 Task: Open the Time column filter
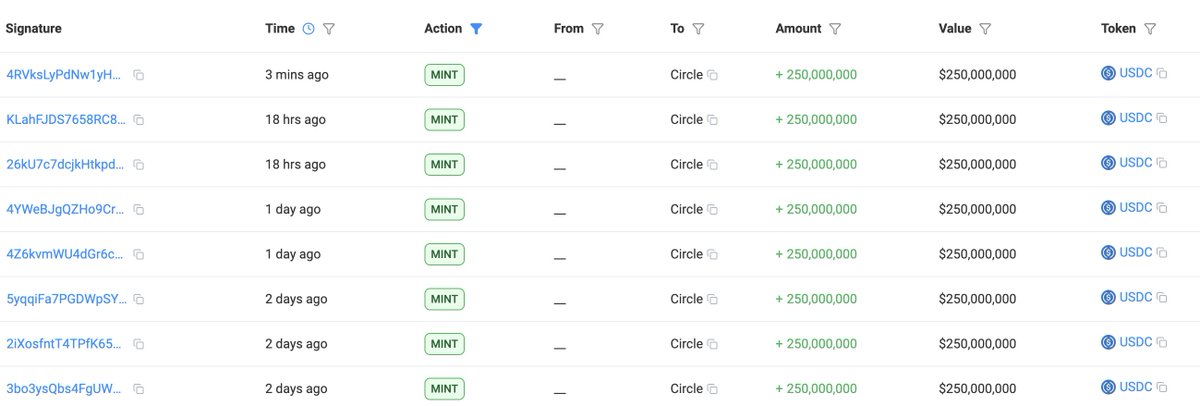pyautogui.click(x=329, y=29)
